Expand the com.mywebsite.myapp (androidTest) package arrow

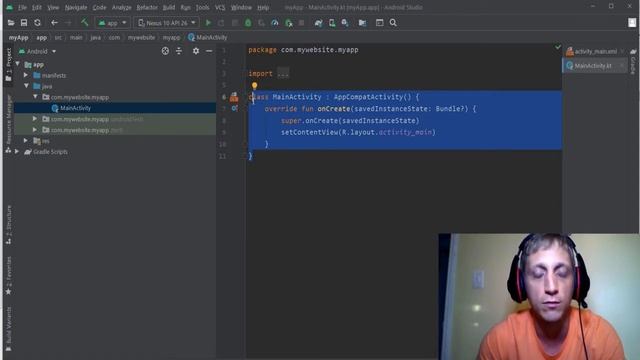click(x=35, y=119)
